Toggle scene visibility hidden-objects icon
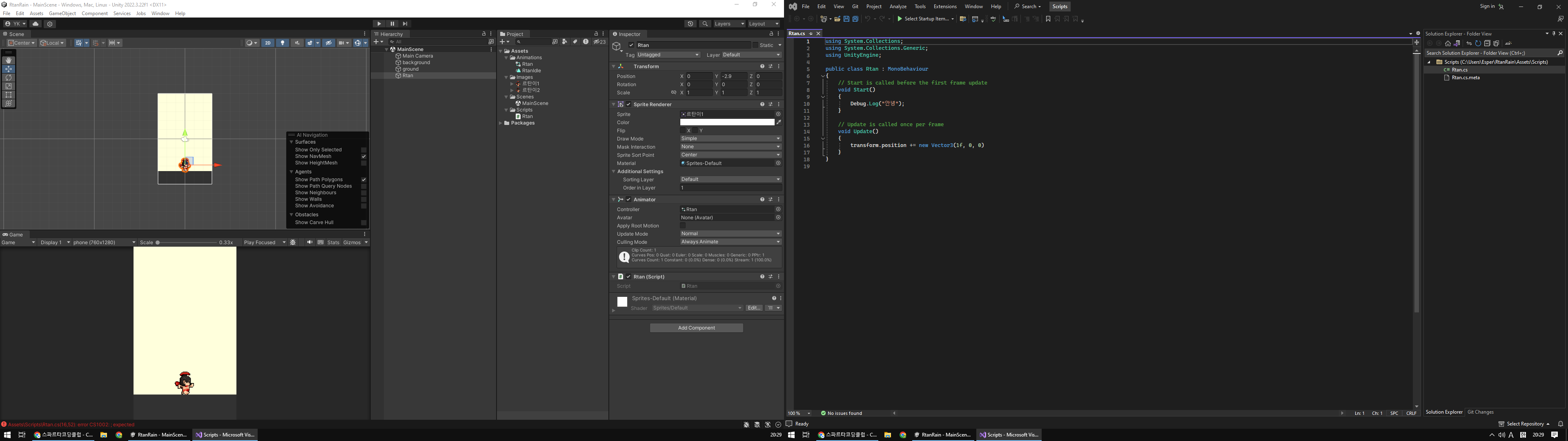This screenshot has height=441, width=1568. coord(329,42)
